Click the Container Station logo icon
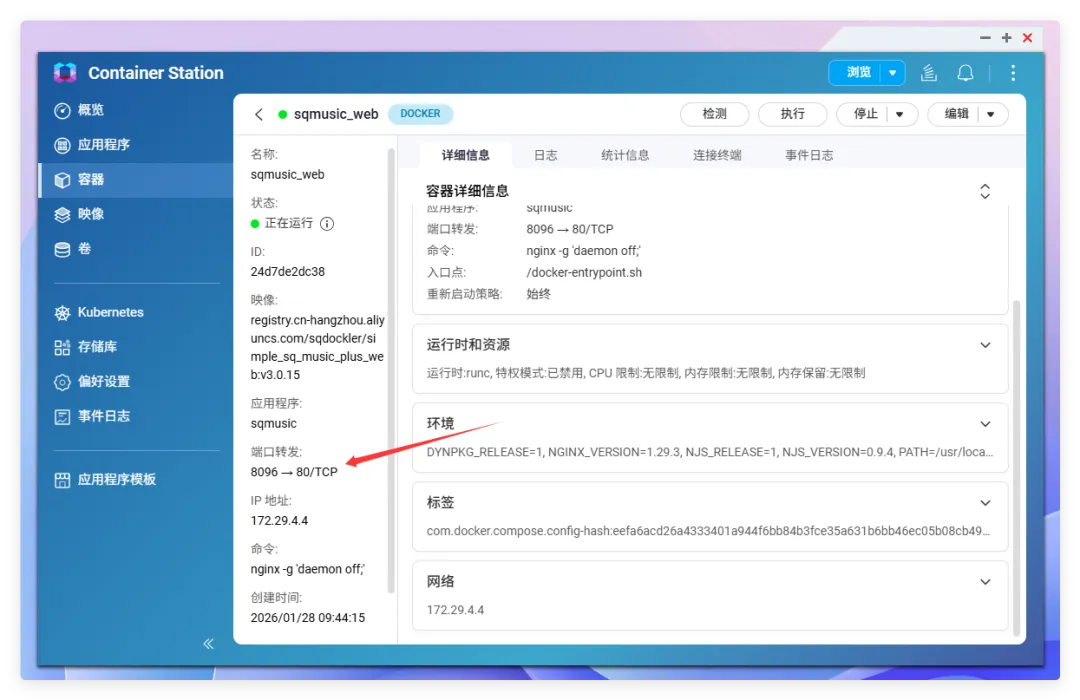This screenshot has height=700, width=1080. [65, 72]
